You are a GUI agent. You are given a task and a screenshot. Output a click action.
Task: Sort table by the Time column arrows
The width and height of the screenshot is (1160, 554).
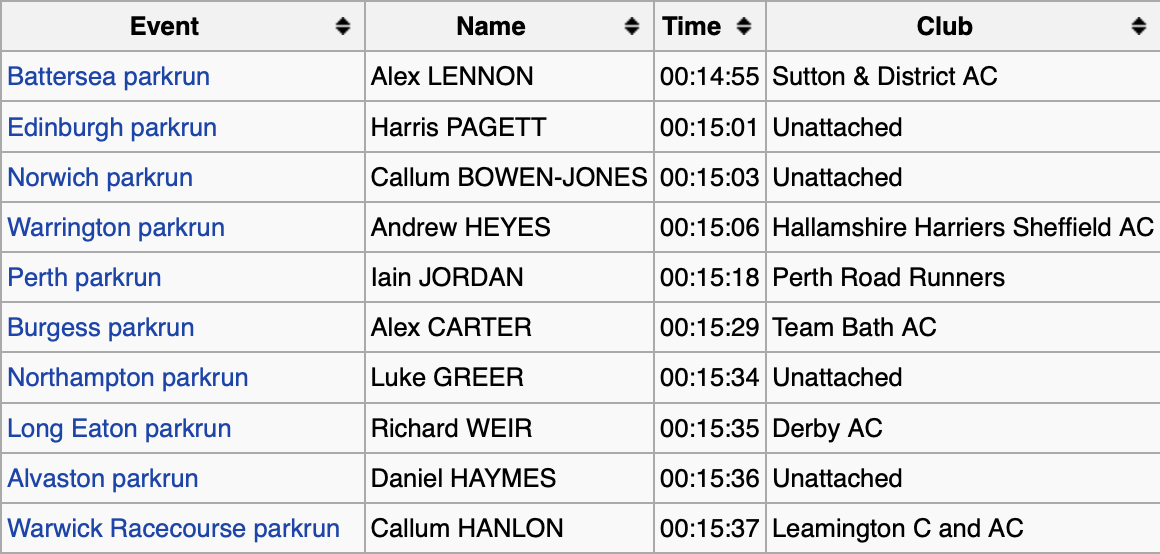tap(744, 27)
